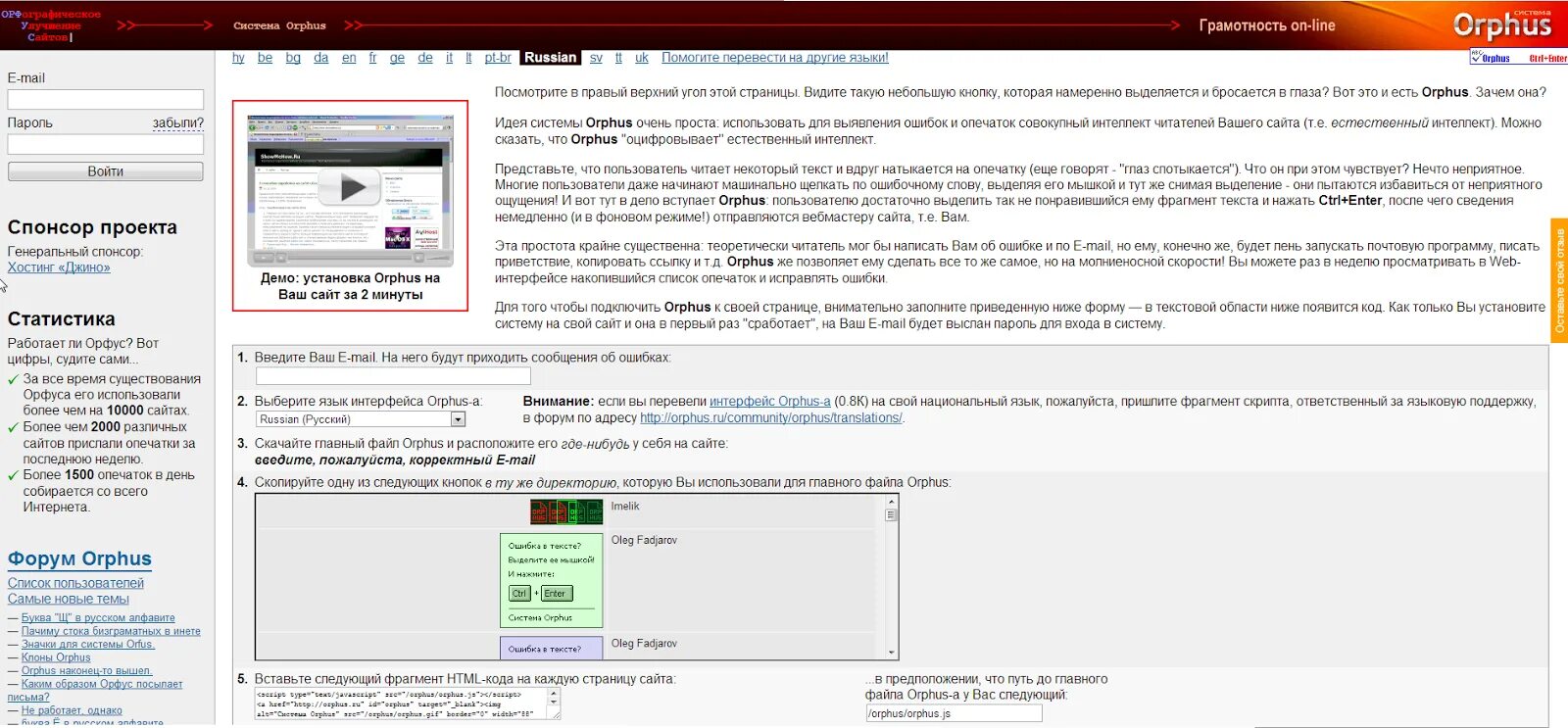
Task: Open the 'интерфейс Orphus-а' script link
Action: (x=770, y=402)
